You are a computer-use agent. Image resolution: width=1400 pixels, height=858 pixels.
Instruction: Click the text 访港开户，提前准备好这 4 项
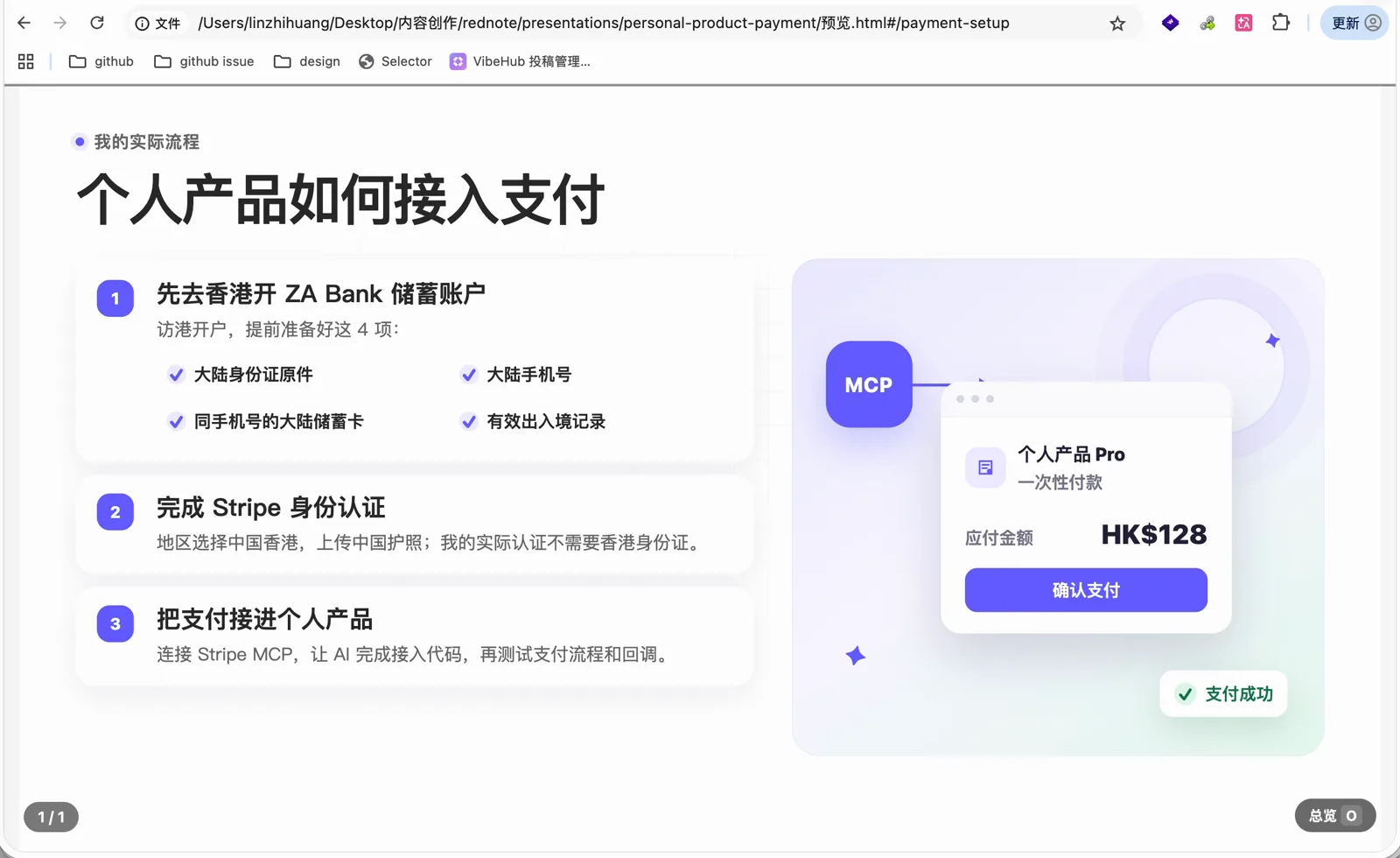tap(278, 330)
